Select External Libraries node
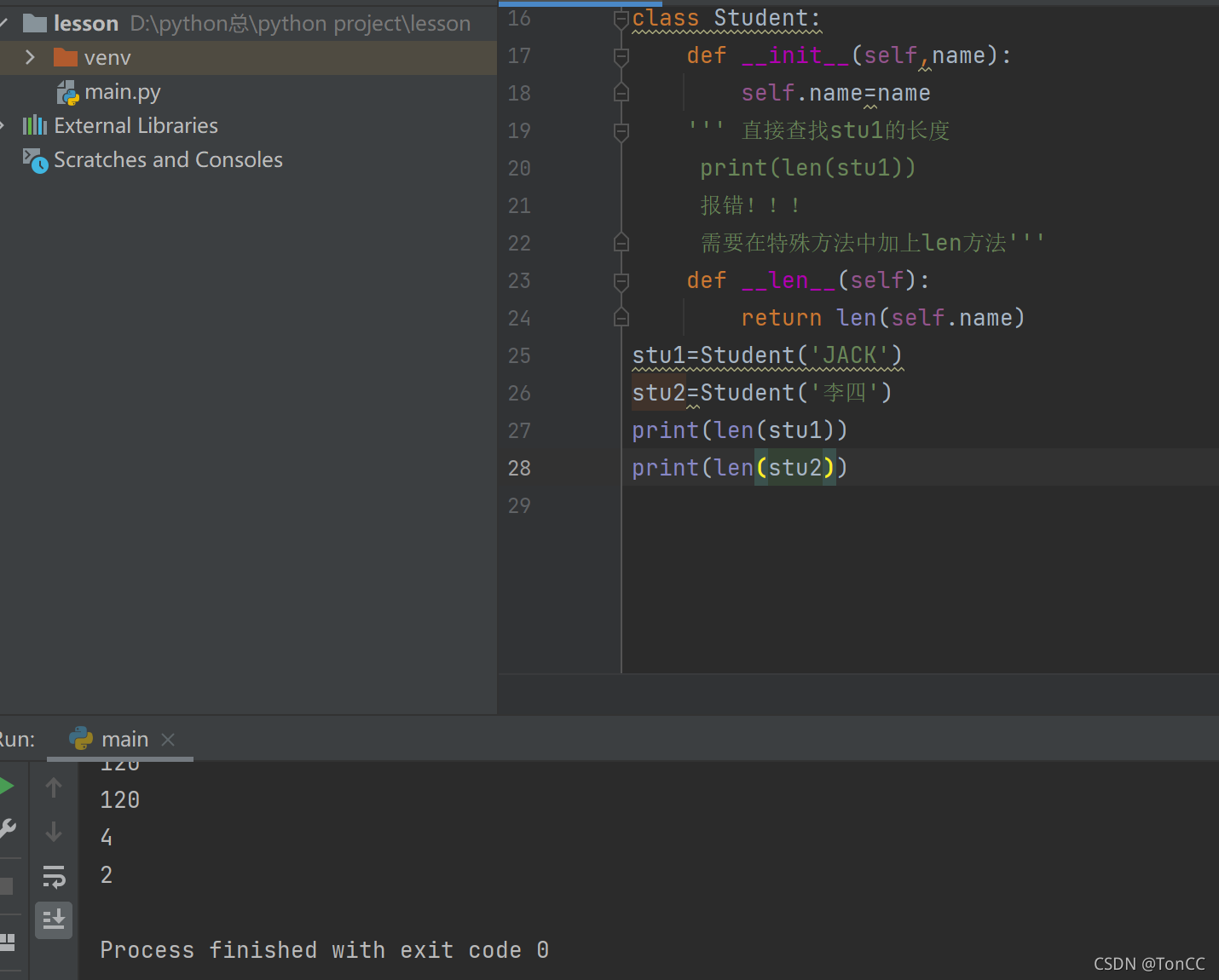 tap(136, 125)
